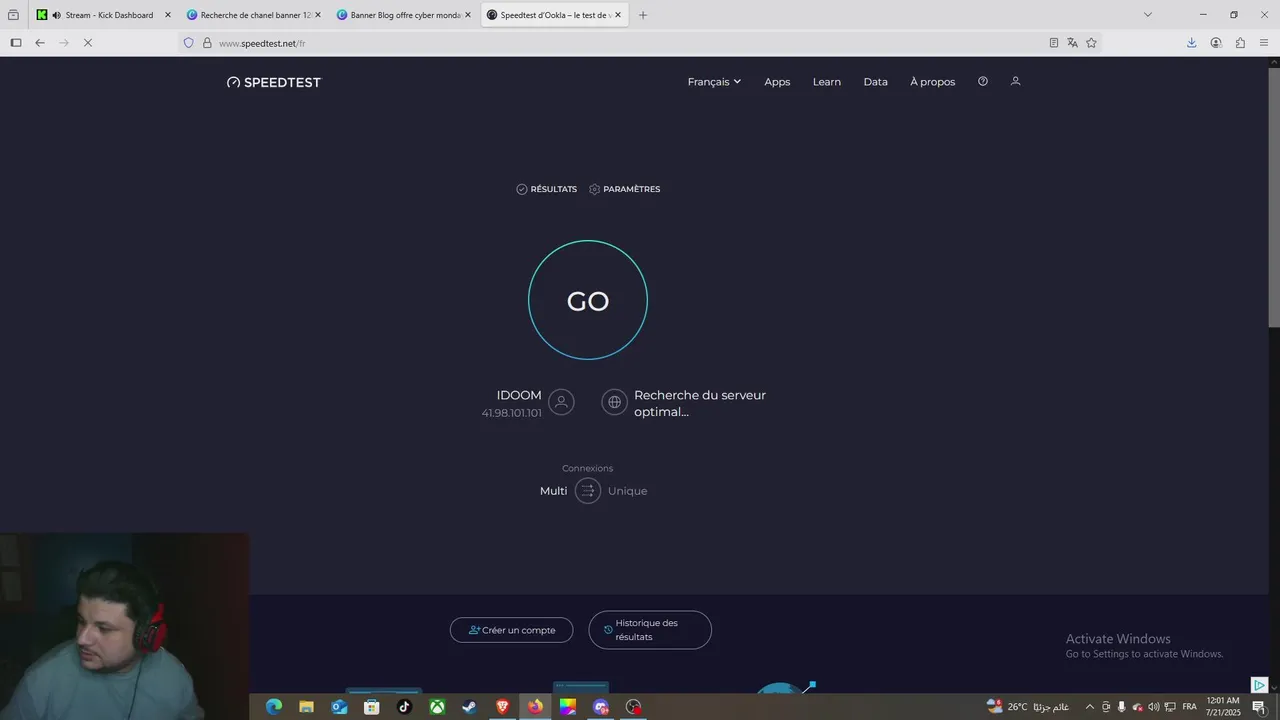The height and width of the screenshot is (720, 1280).
Task: Click the user account icon in header
Action: (x=1015, y=81)
